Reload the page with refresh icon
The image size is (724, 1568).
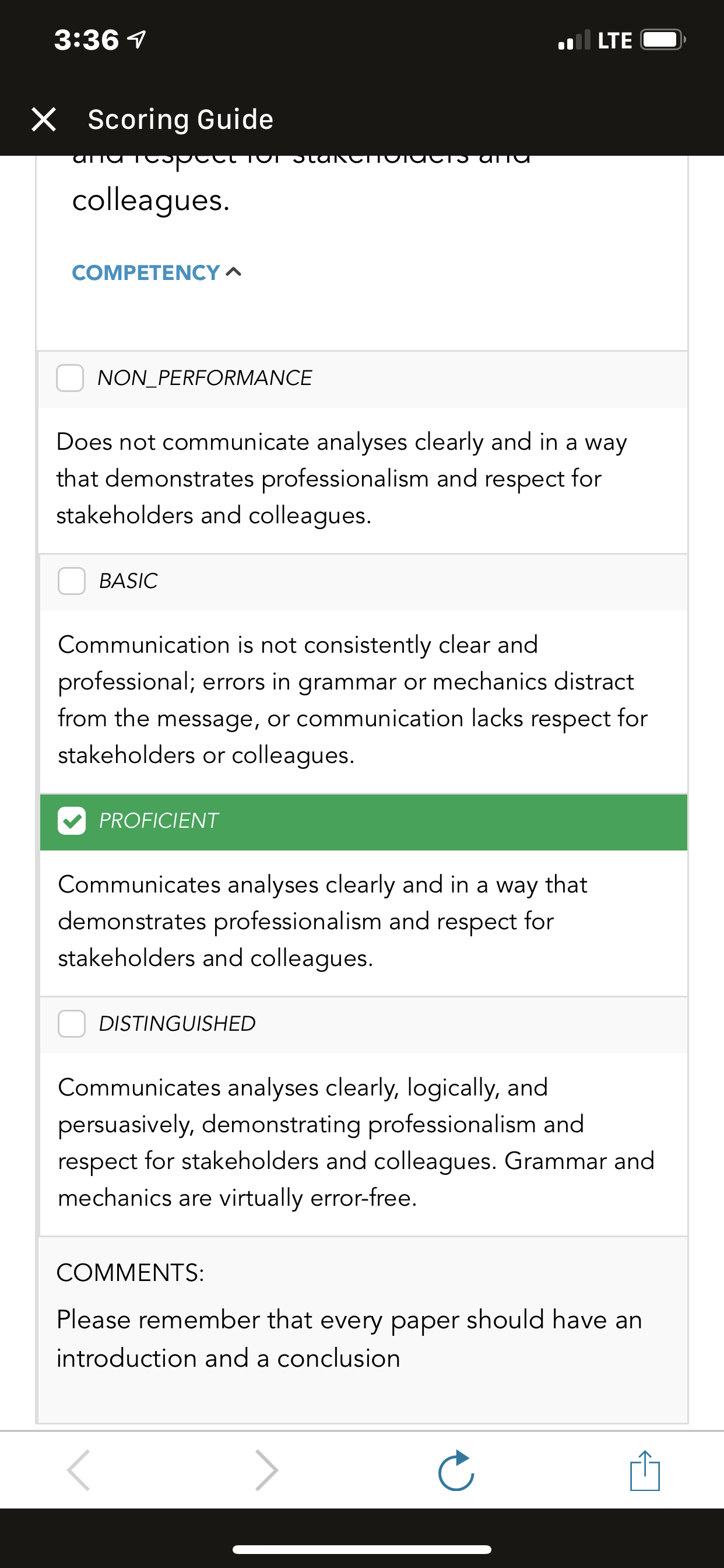click(x=456, y=1471)
